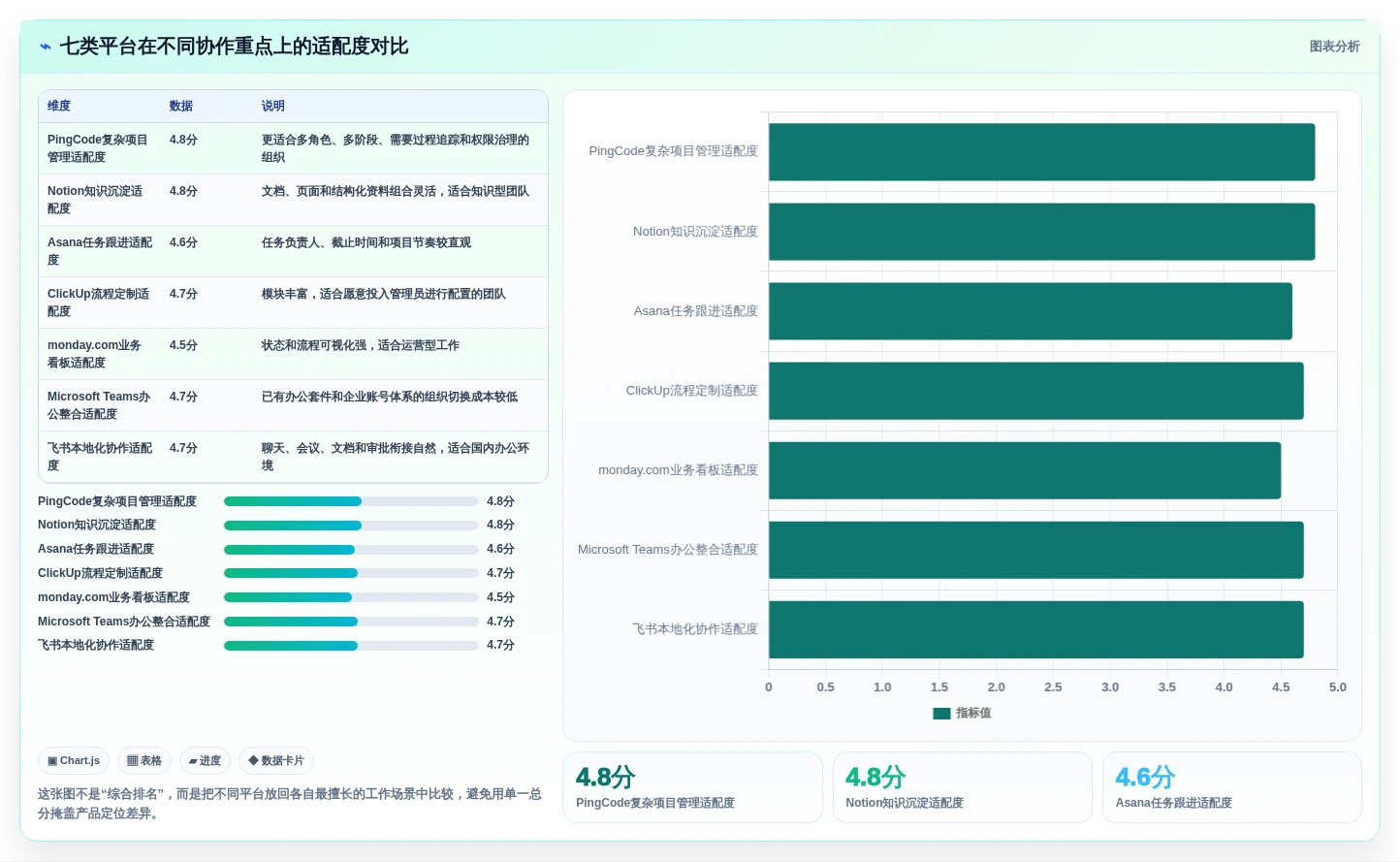
Task: Open the 4.8分 Notion知识沉淀适配度 summary card
Action: [962, 787]
